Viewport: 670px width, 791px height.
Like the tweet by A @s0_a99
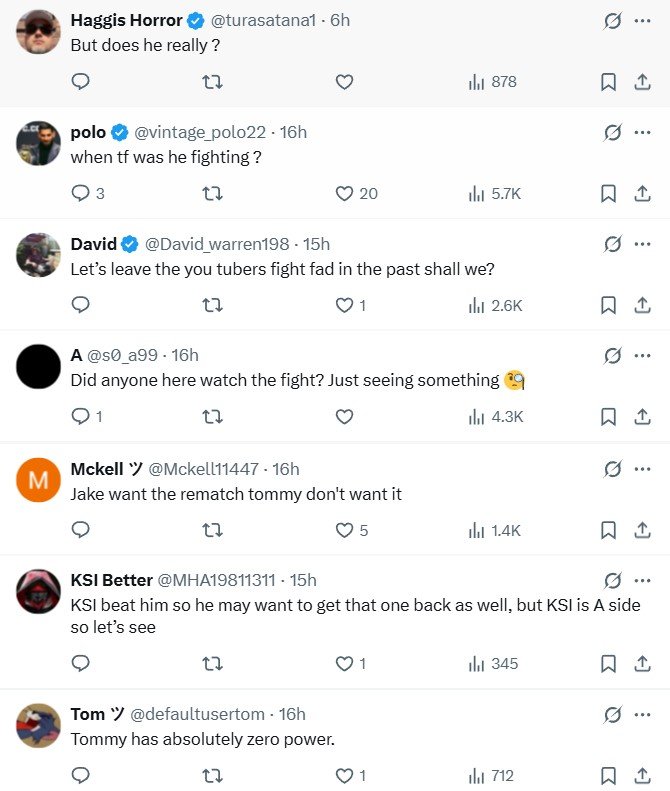pos(345,417)
